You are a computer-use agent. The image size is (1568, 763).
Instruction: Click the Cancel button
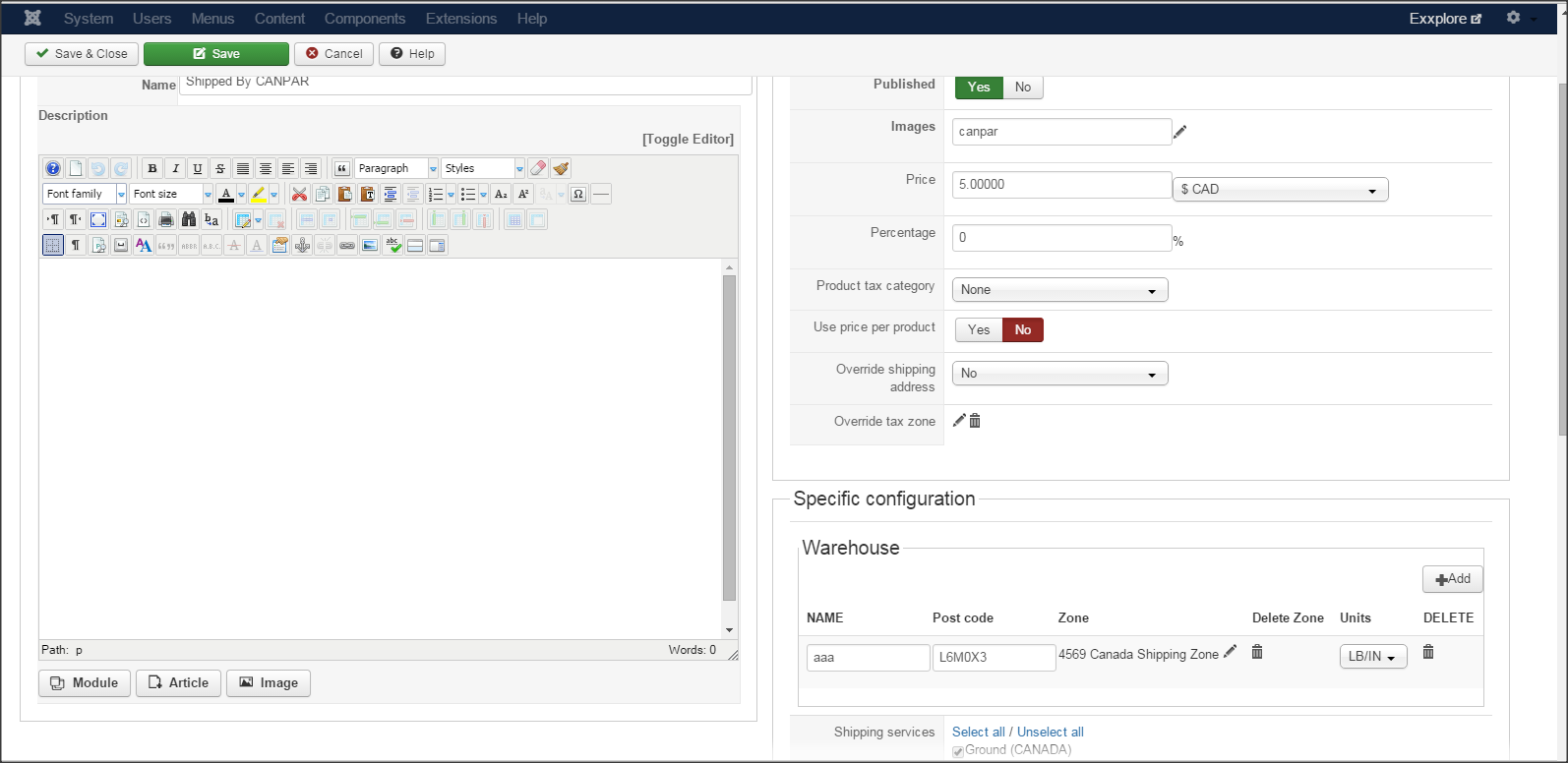pyautogui.click(x=334, y=54)
